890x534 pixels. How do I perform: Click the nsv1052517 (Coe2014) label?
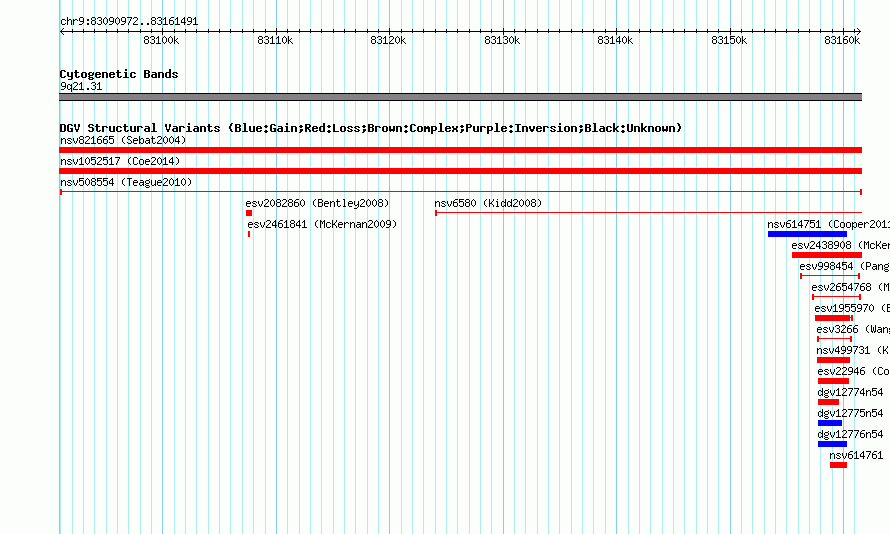pos(120,161)
